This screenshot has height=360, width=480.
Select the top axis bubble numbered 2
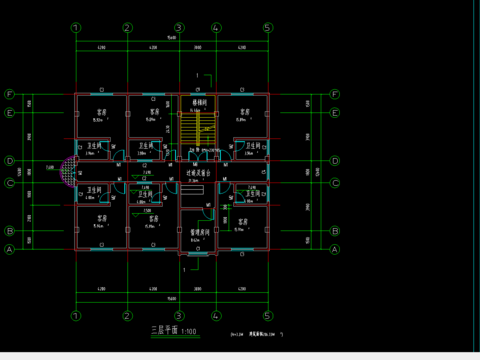127,27
